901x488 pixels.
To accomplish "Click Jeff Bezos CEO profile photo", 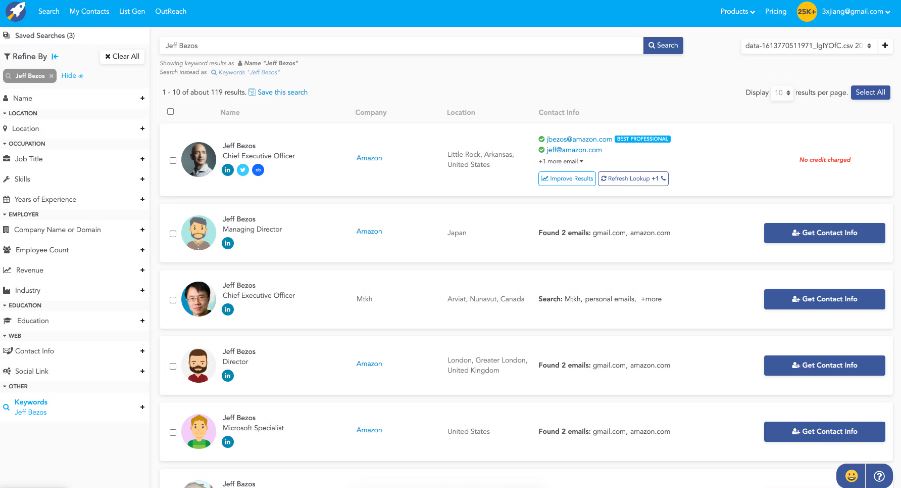I will [198, 159].
